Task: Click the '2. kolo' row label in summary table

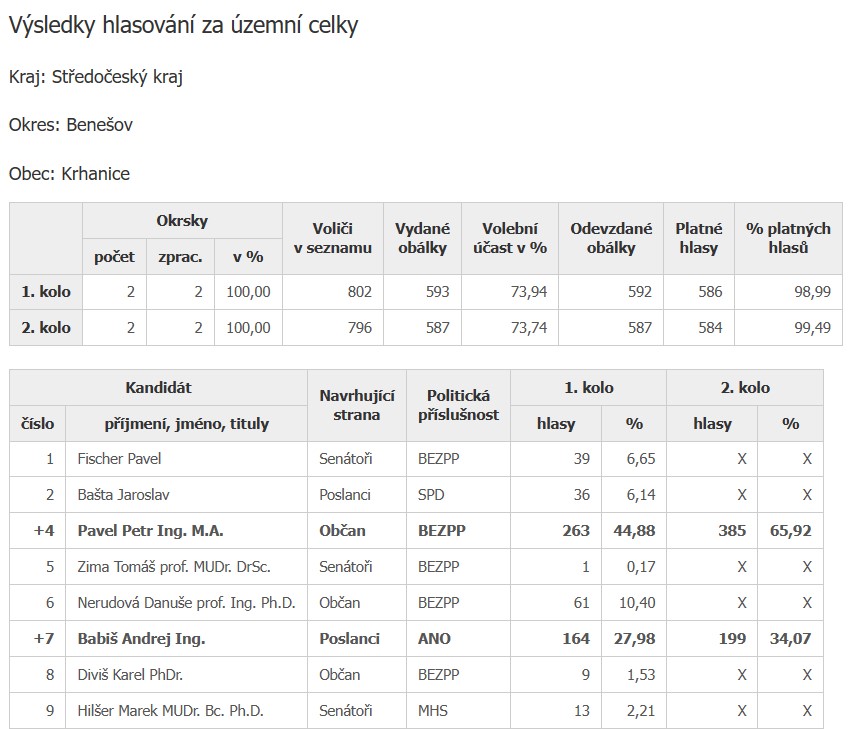Action: pos(46,328)
